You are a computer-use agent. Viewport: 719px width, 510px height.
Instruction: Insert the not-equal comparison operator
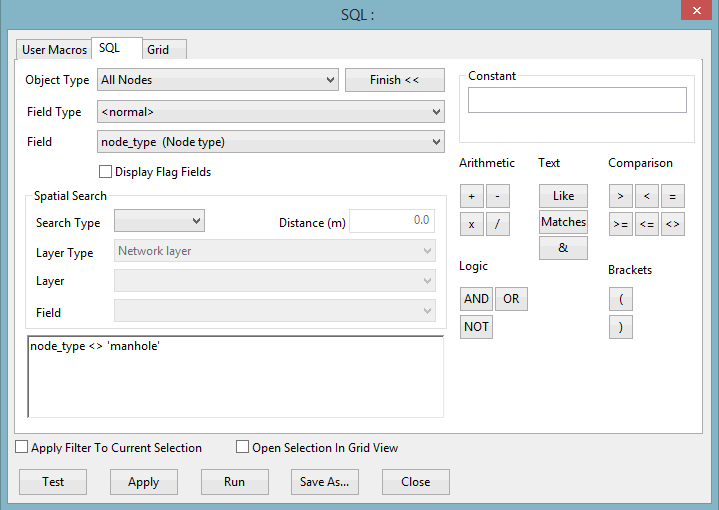(673, 224)
